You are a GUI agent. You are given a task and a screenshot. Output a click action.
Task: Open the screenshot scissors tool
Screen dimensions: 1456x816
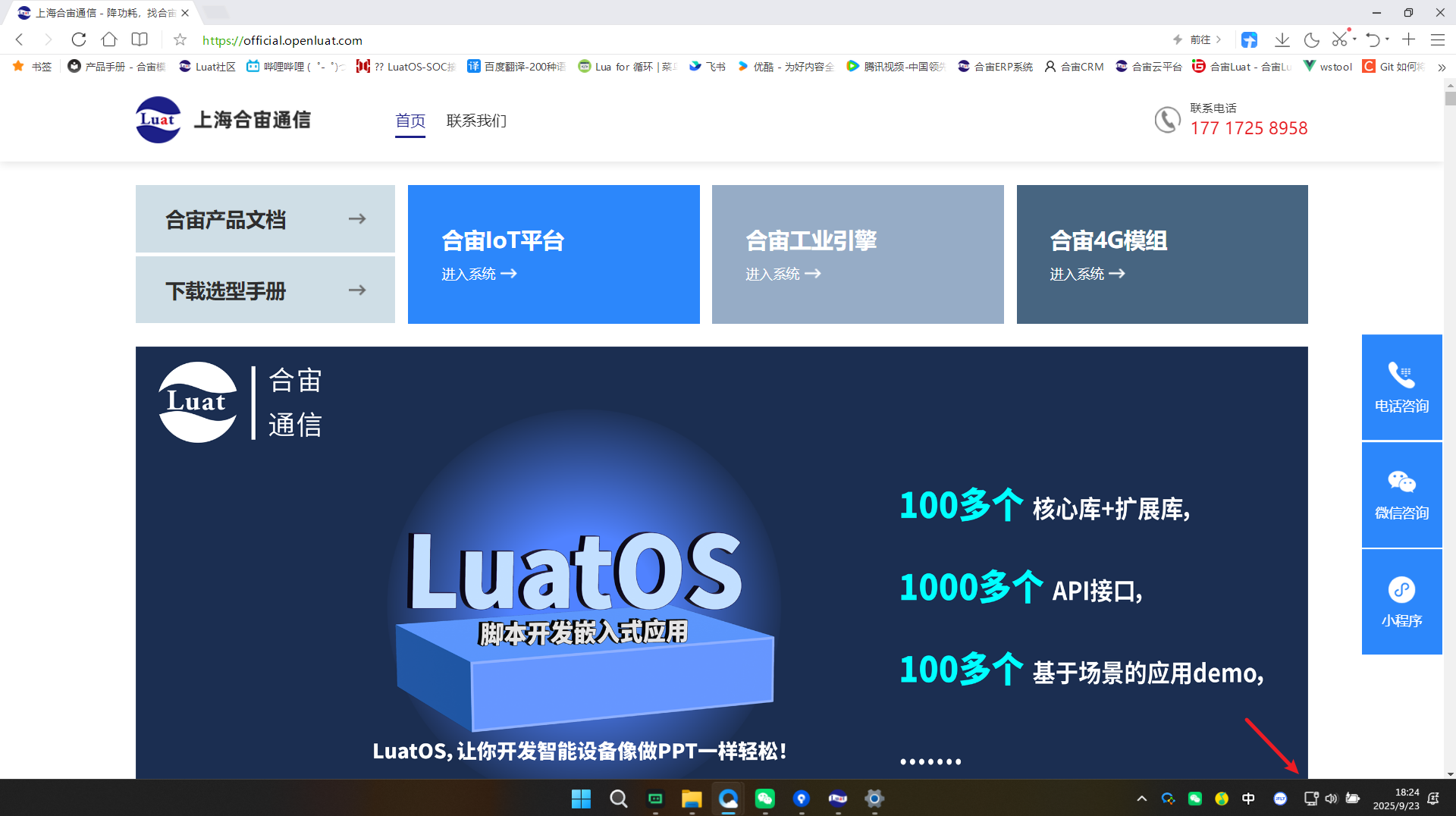pyautogui.click(x=1340, y=39)
